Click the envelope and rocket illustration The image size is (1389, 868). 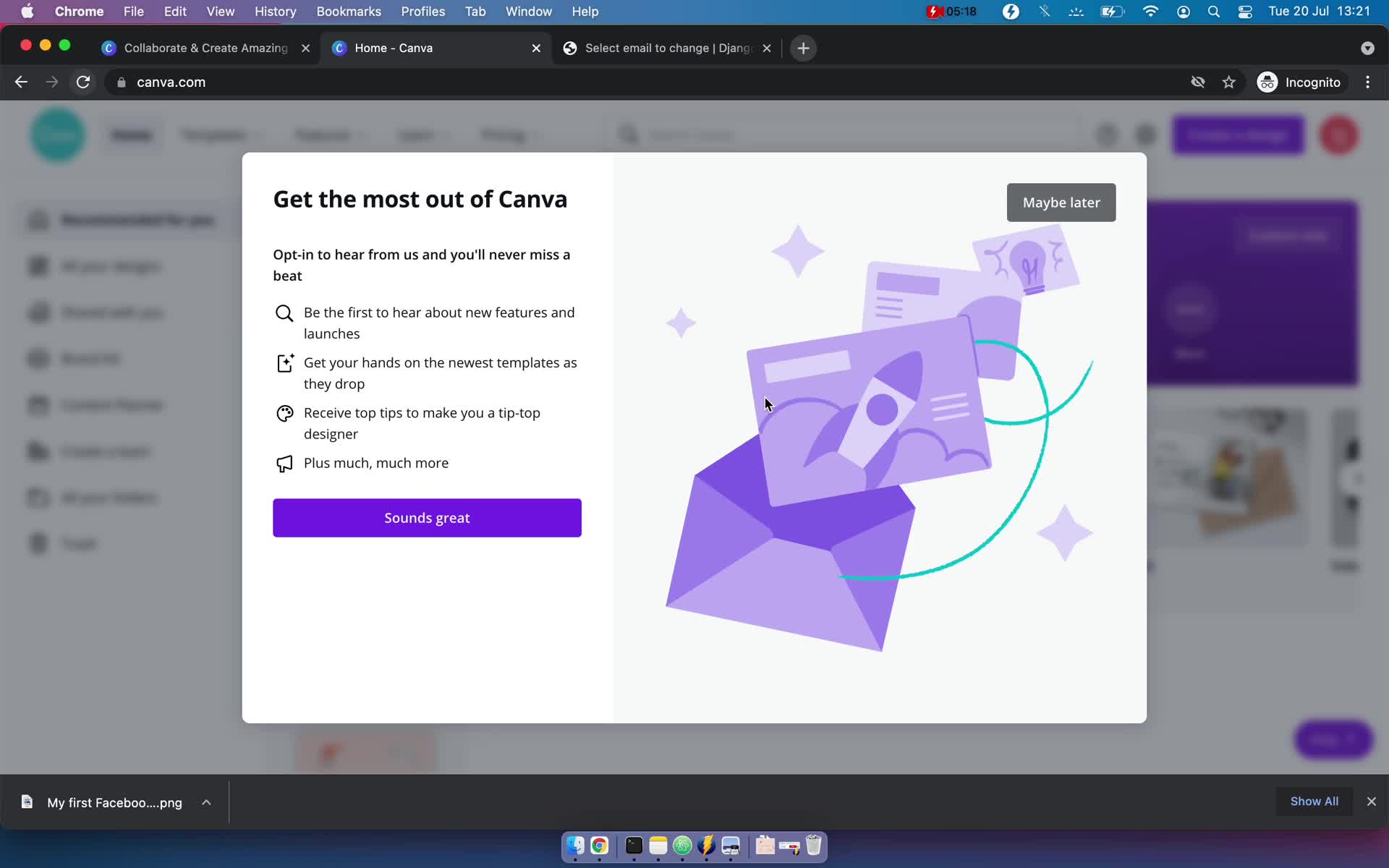click(879, 438)
